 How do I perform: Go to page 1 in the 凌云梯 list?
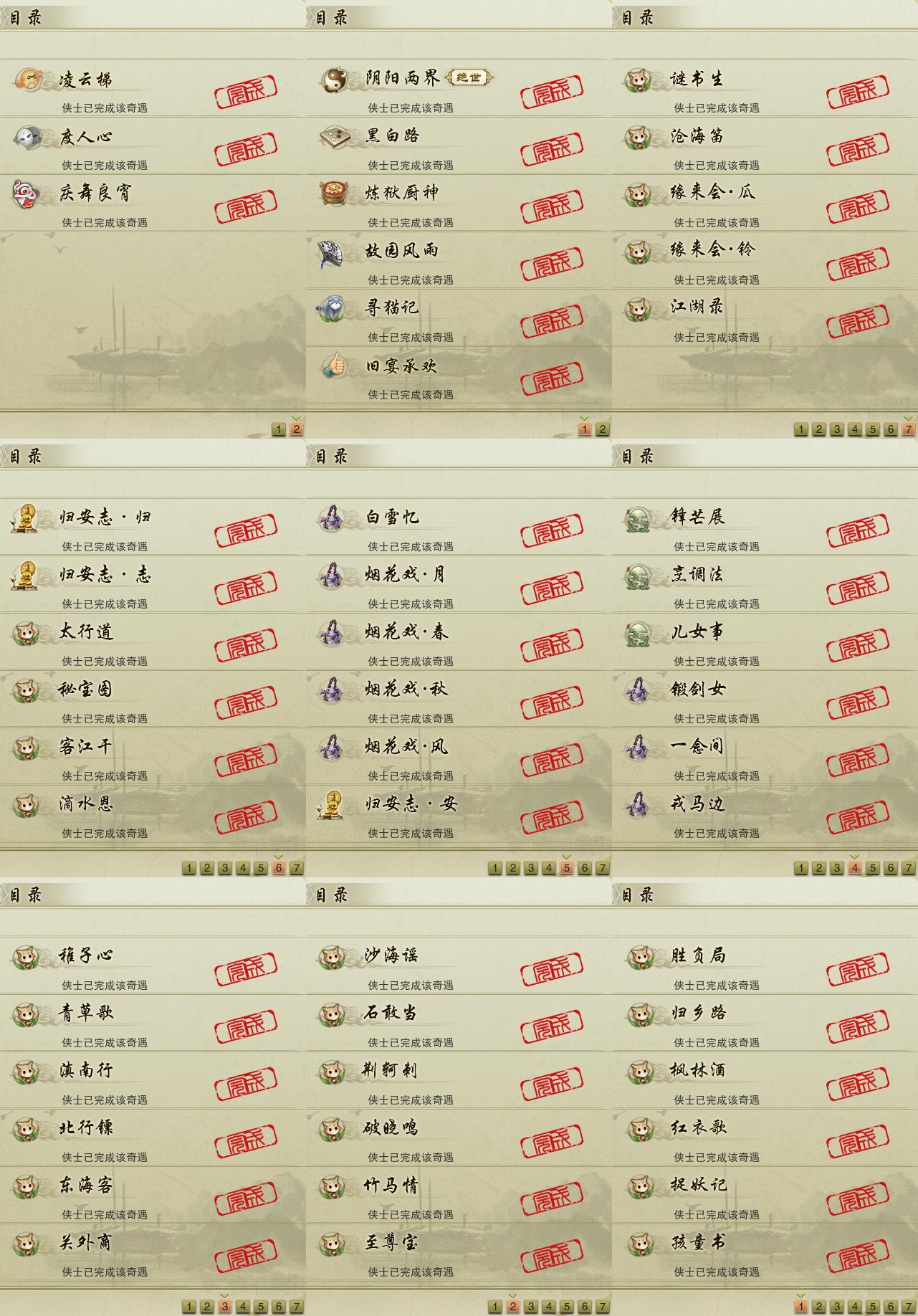[x=279, y=429]
